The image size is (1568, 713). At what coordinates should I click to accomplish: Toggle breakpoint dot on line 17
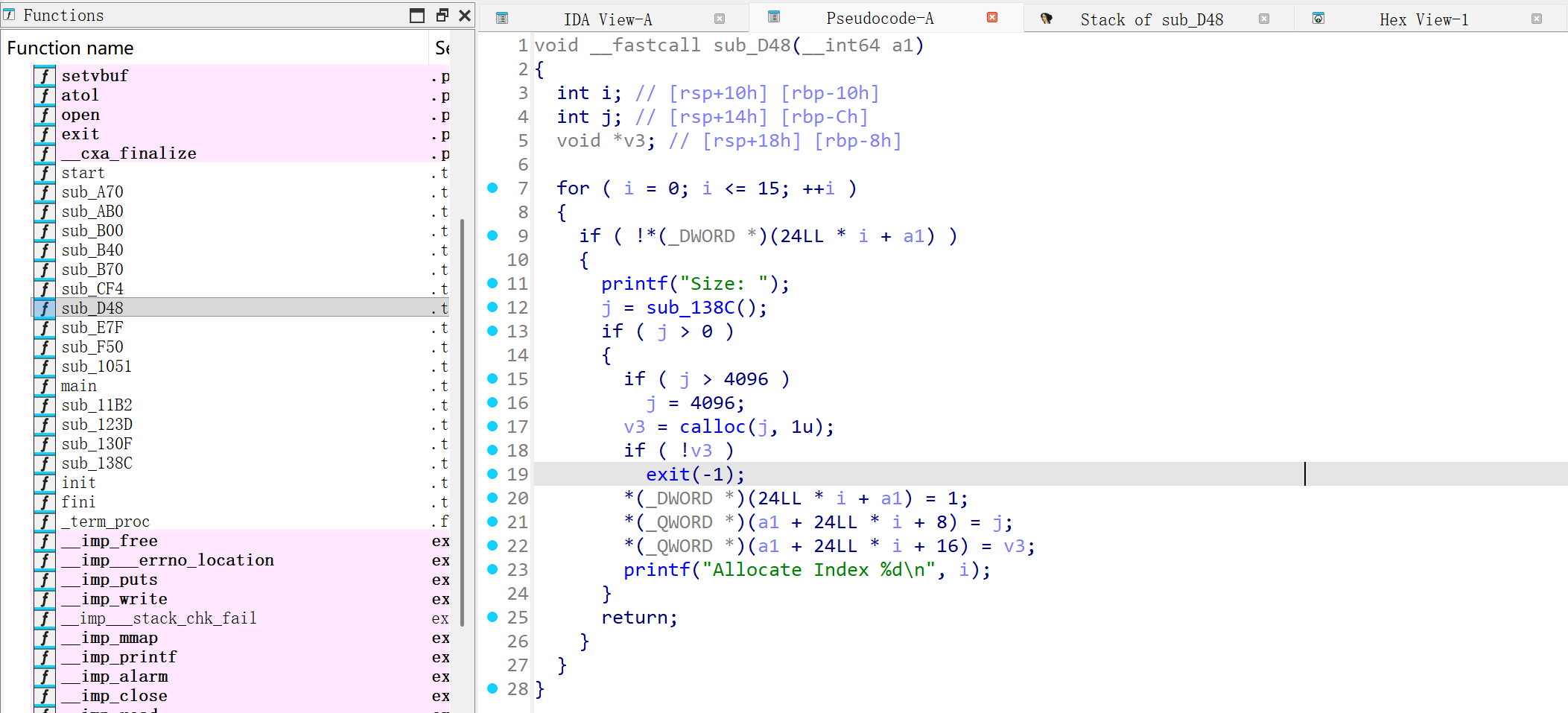(492, 426)
